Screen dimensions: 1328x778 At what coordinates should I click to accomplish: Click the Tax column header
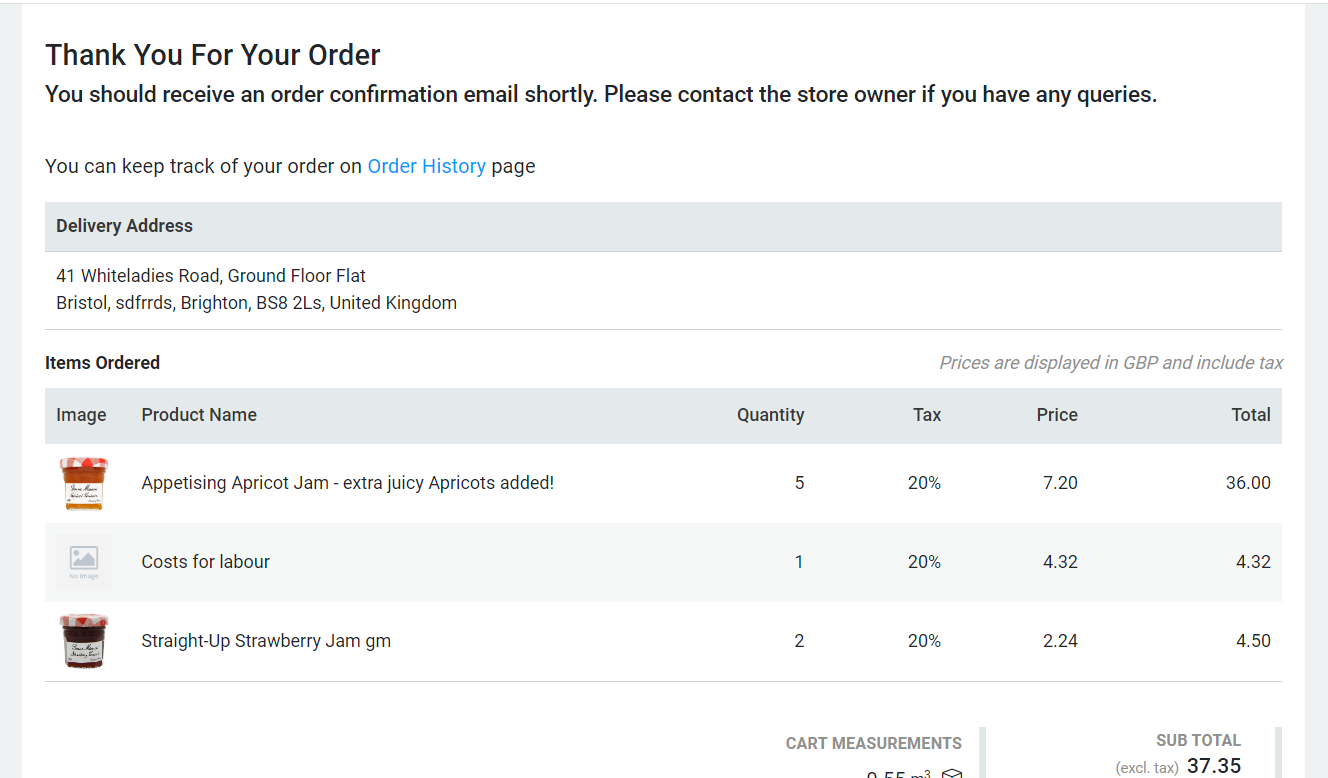click(x=926, y=414)
